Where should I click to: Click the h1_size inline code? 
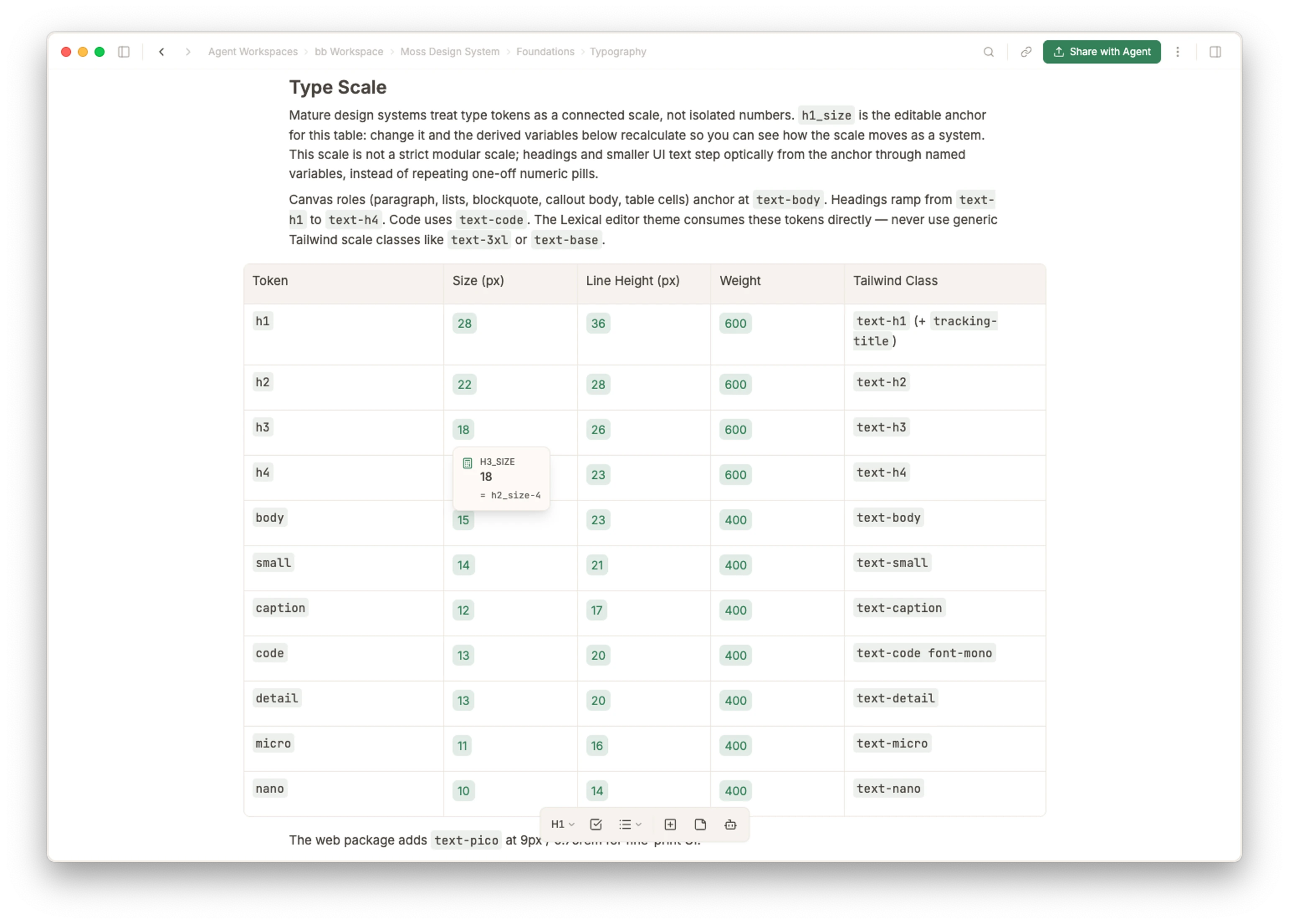(x=826, y=115)
